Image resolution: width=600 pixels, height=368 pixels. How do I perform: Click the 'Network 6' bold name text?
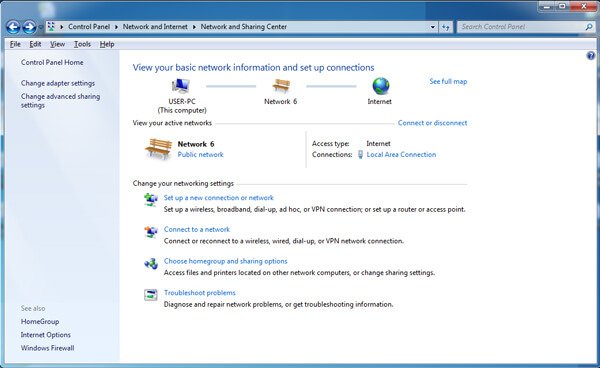[196, 144]
